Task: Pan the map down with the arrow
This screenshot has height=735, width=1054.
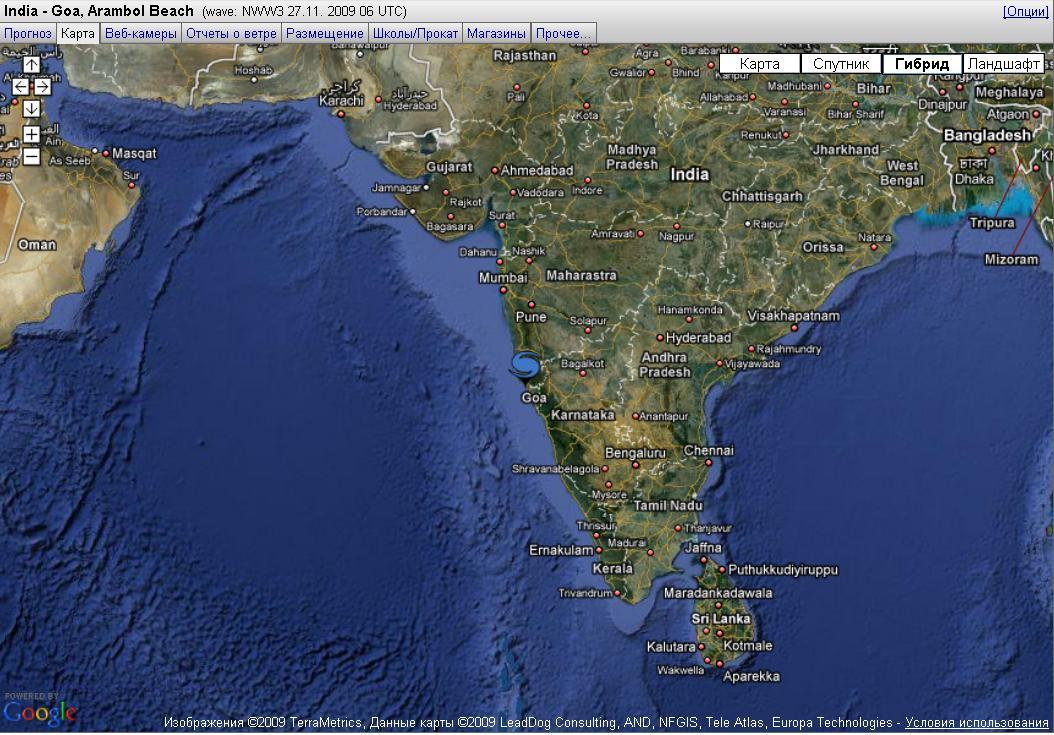Action: coord(32,109)
